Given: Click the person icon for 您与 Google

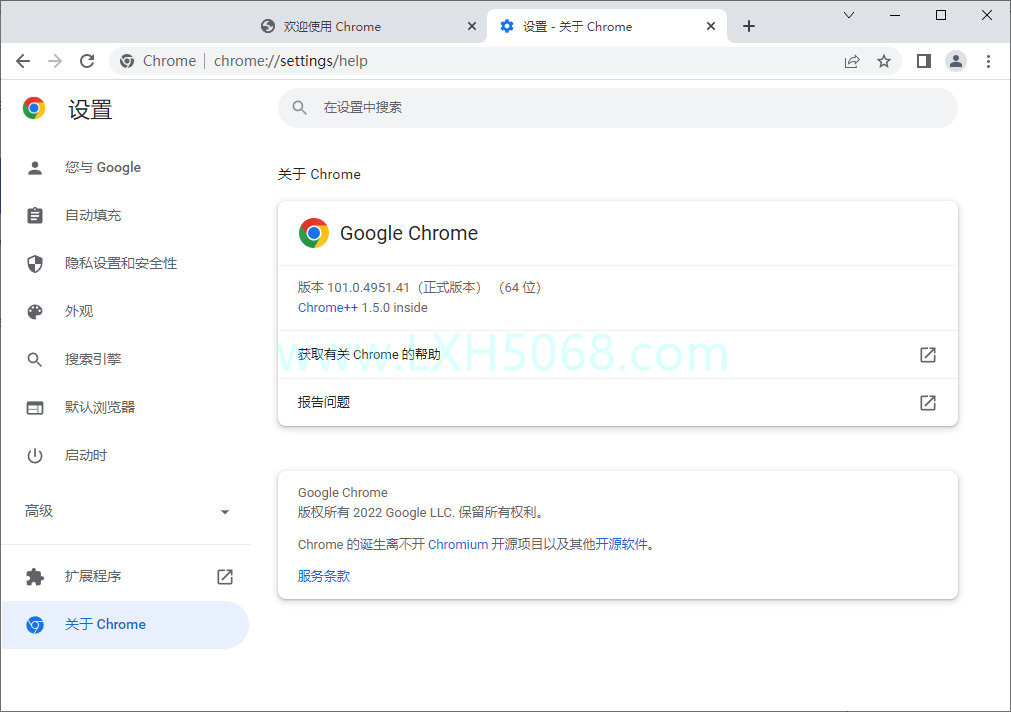Looking at the screenshot, I should (x=35, y=168).
